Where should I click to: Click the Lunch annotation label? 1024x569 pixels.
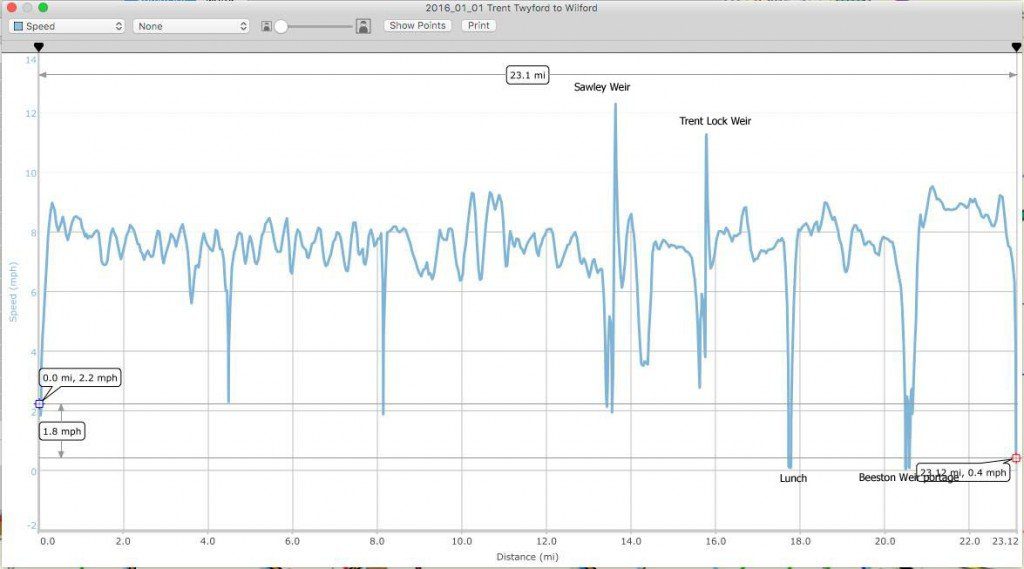click(793, 479)
